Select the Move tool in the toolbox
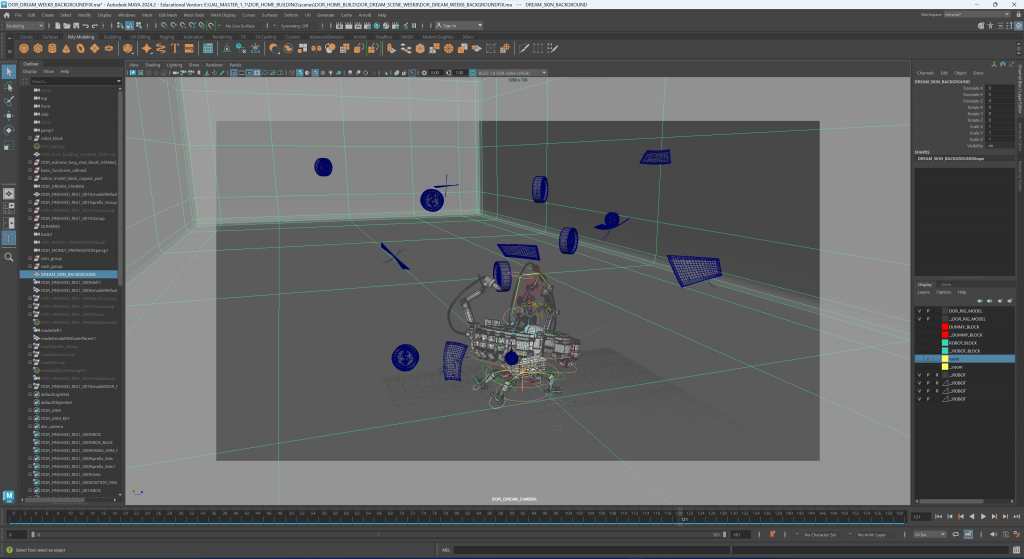Image resolution: width=1024 pixels, height=559 pixels. point(9,116)
